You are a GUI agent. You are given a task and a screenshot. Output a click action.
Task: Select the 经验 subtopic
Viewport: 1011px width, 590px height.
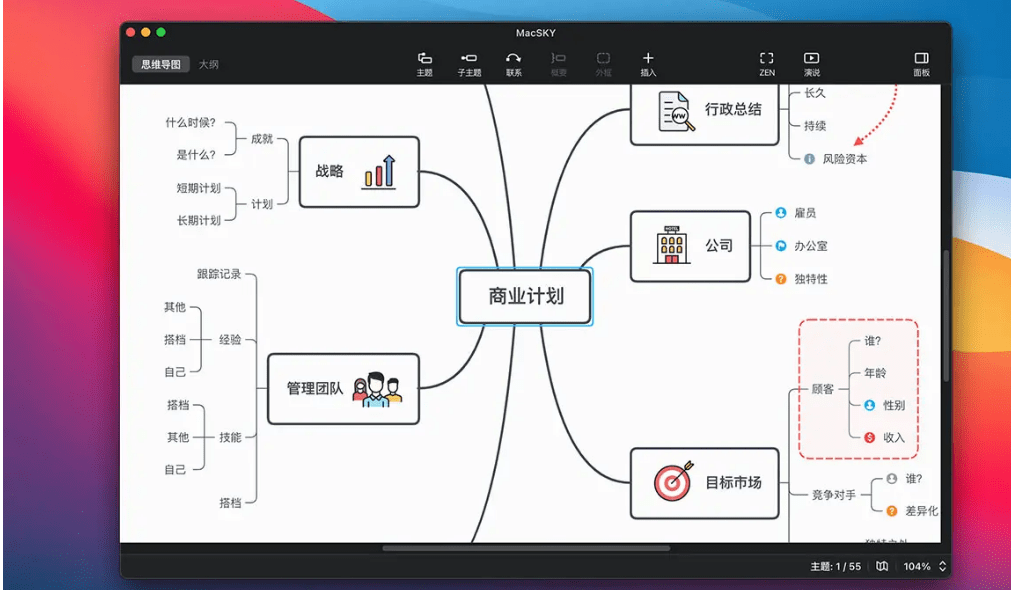[230, 340]
